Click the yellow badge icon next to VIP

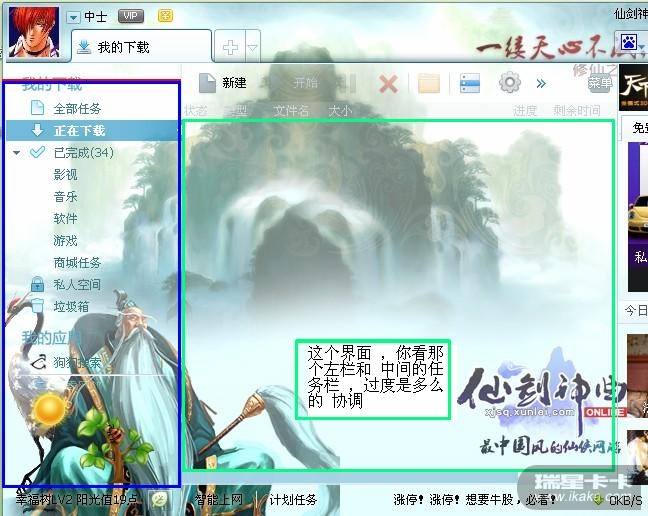click(165, 16)
